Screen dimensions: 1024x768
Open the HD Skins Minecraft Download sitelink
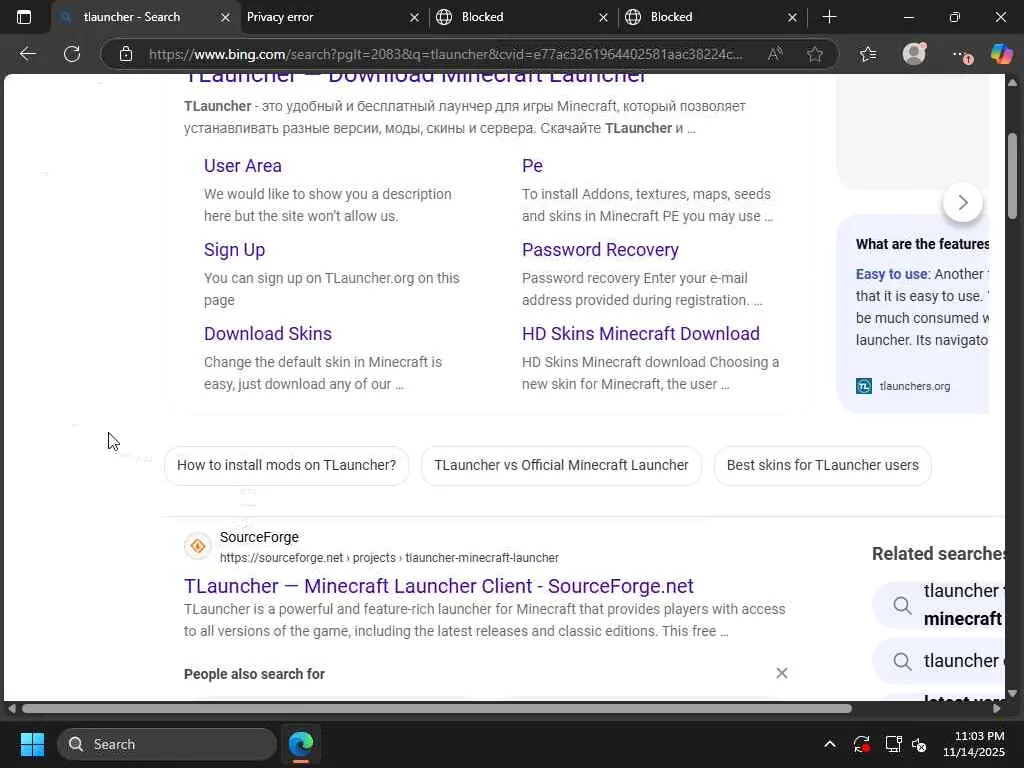point(641,334)
